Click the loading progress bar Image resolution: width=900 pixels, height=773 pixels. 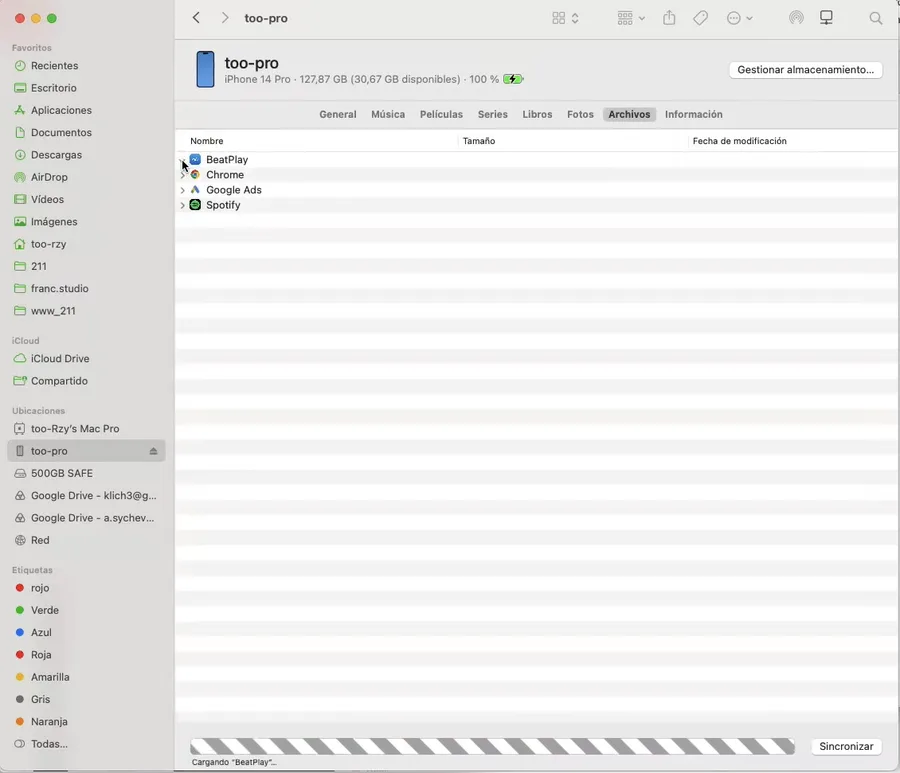pos(492,746)
